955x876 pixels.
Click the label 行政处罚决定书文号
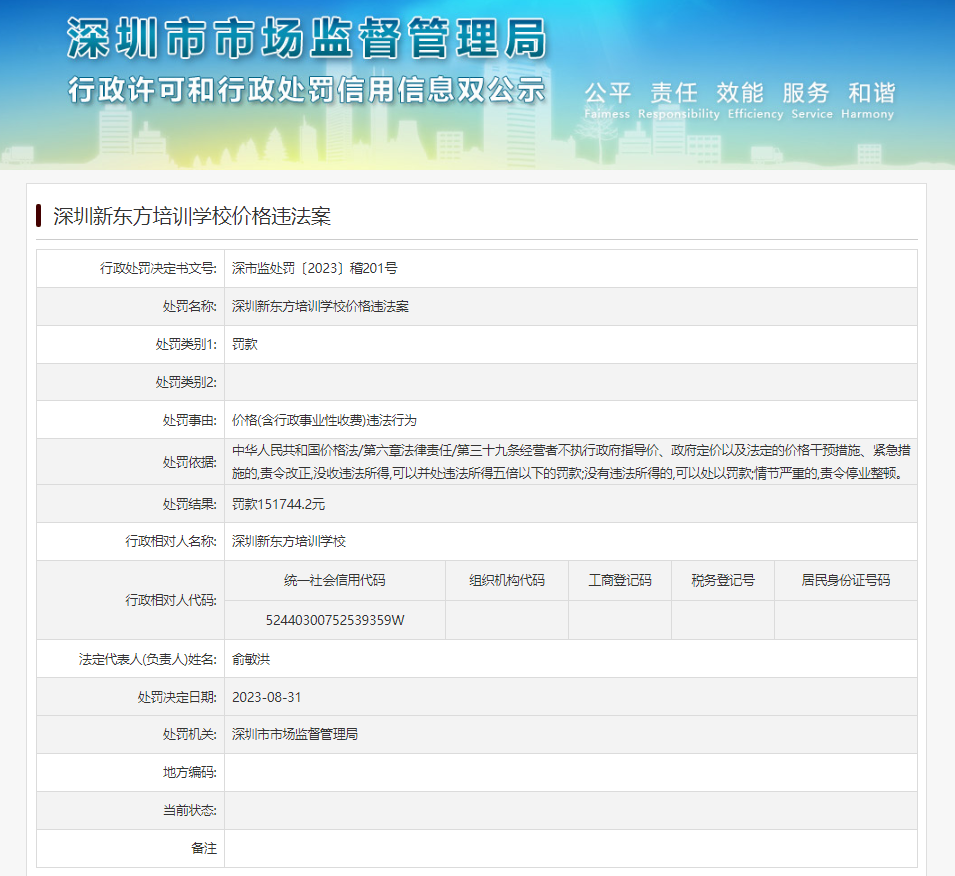pos(158,268)
